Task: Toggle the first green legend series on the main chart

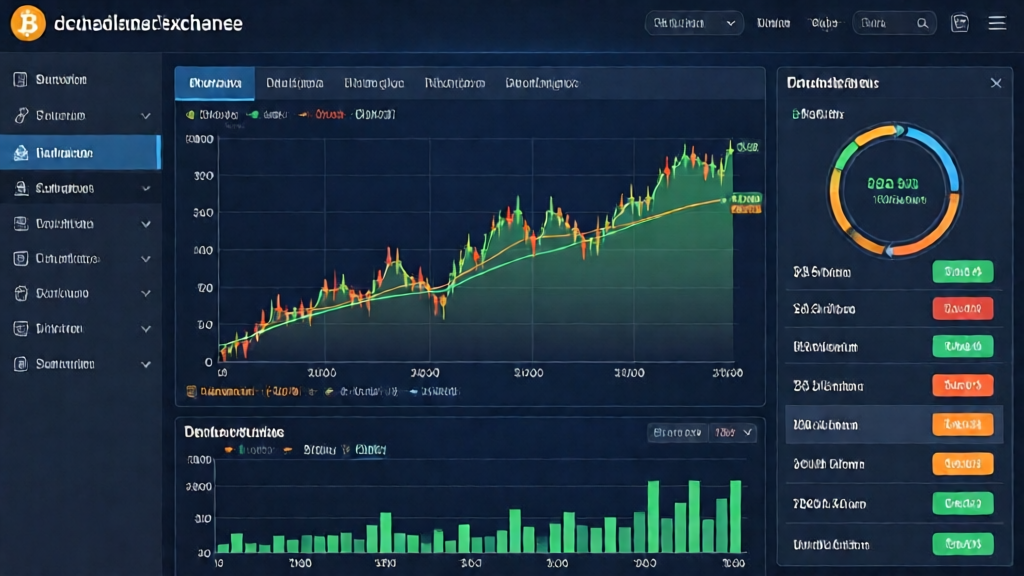Action: [x=193, y=115]
